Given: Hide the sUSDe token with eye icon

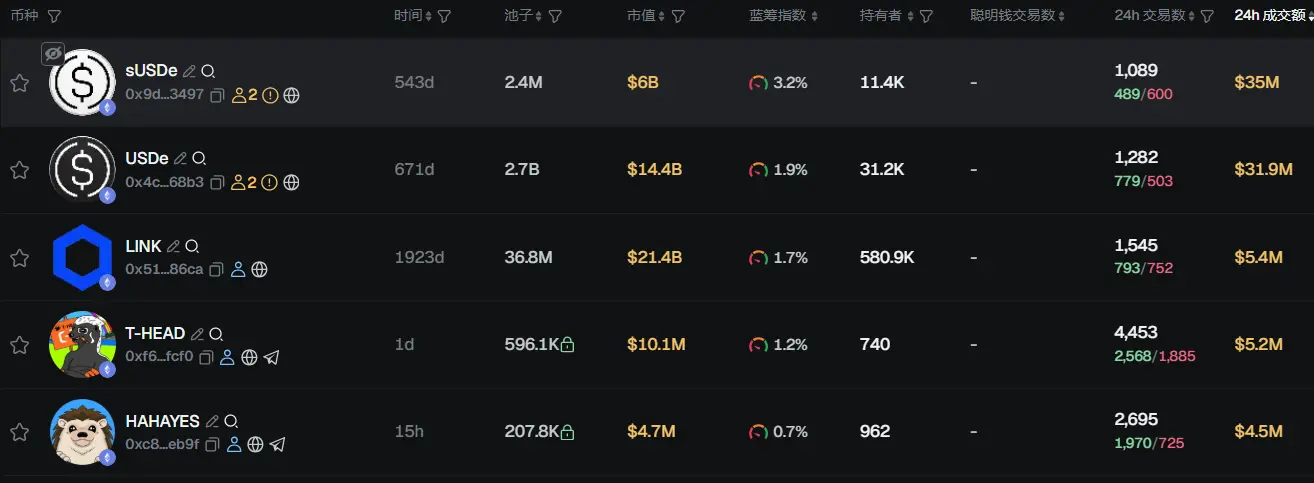Looking at the screenshot, I should click(x=53, y=54).
